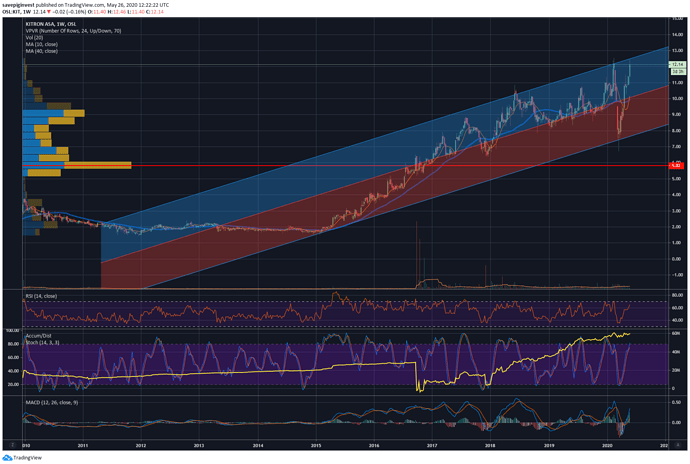This screenshot has width=690, height=464.
Task: Select the Stoch (14, 3, 3) label
Action: pos(42,342)
